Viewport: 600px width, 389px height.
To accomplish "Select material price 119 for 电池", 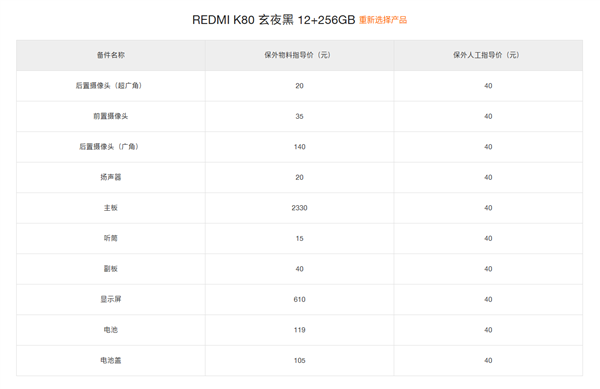I will tap(300, 330).
